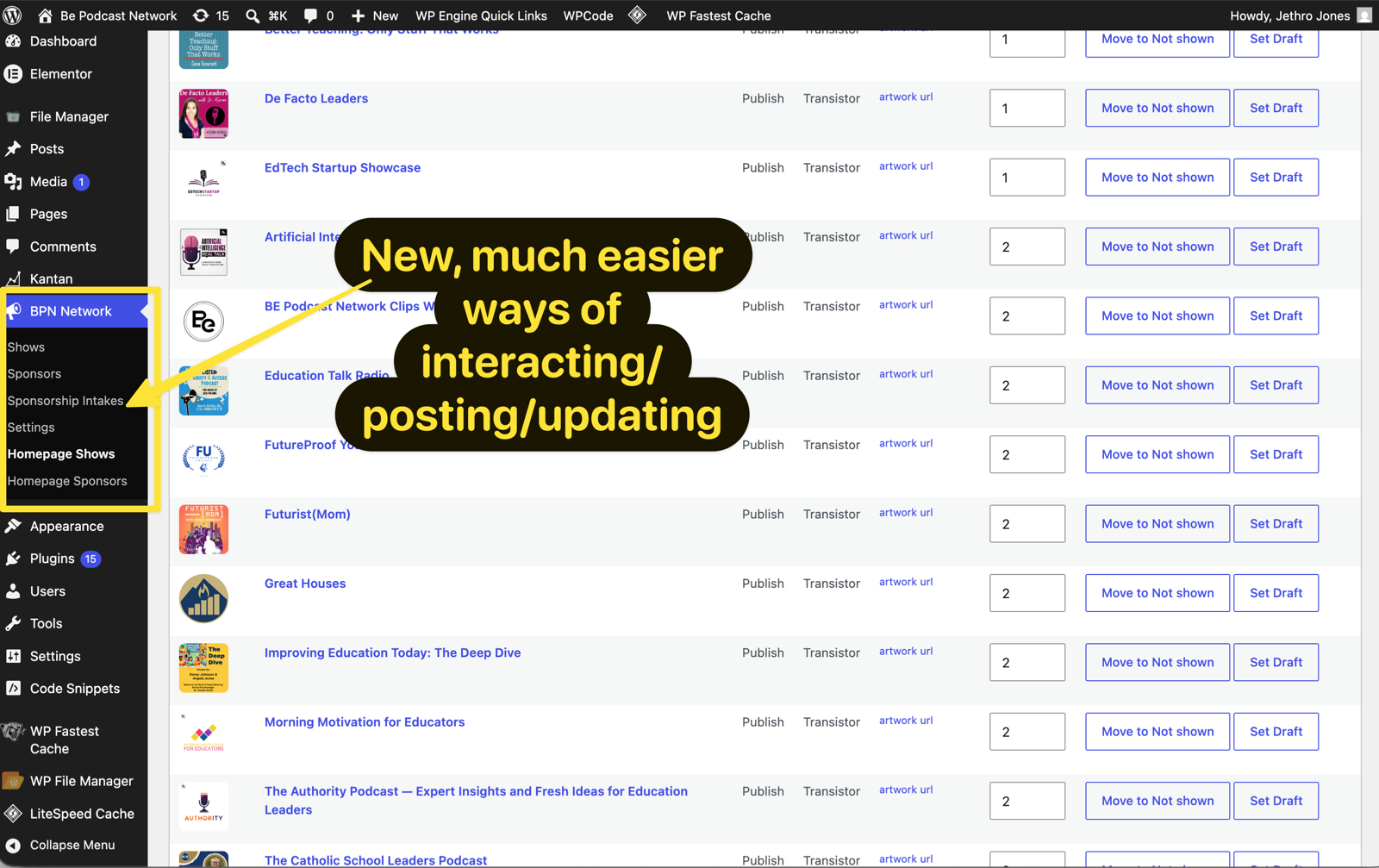The image size is (1379, 868).
Task: Open The Catholic School Leaders Podcast link
Action: click(376, 860)
